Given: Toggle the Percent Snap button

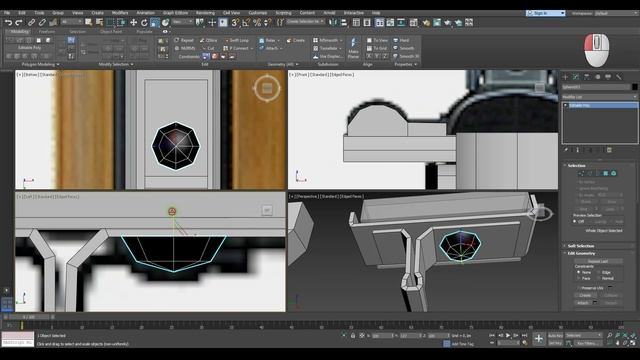Looking at the screenshot, I should [257, 23].
